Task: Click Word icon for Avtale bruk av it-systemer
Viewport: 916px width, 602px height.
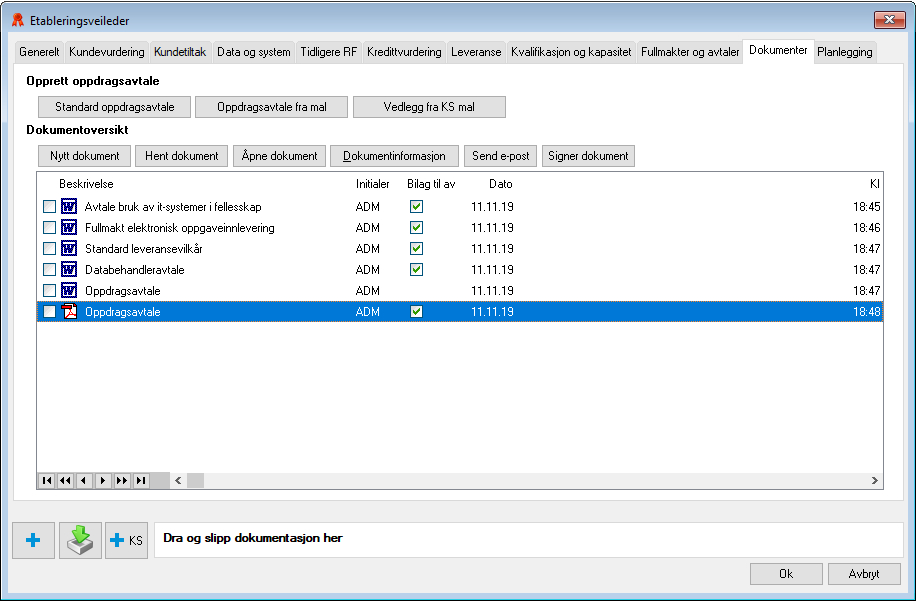Action: coord(69,206)
